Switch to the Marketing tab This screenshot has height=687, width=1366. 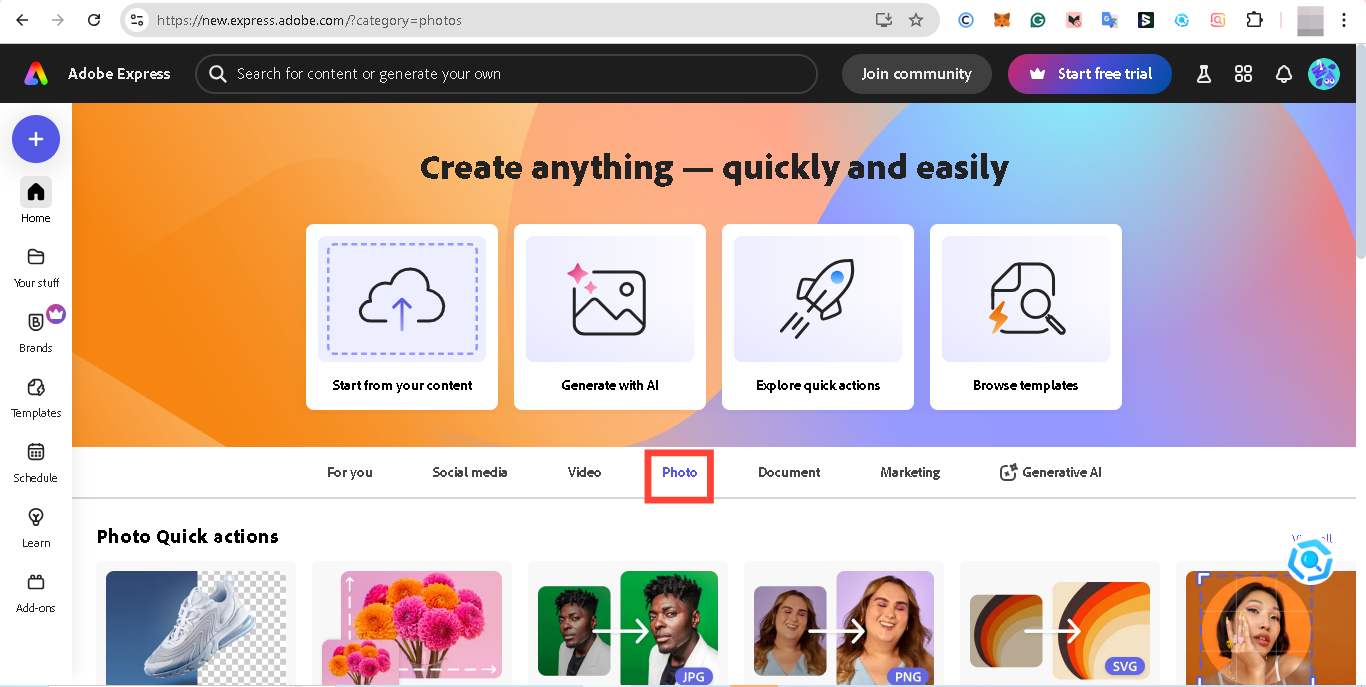click(910, 472)
